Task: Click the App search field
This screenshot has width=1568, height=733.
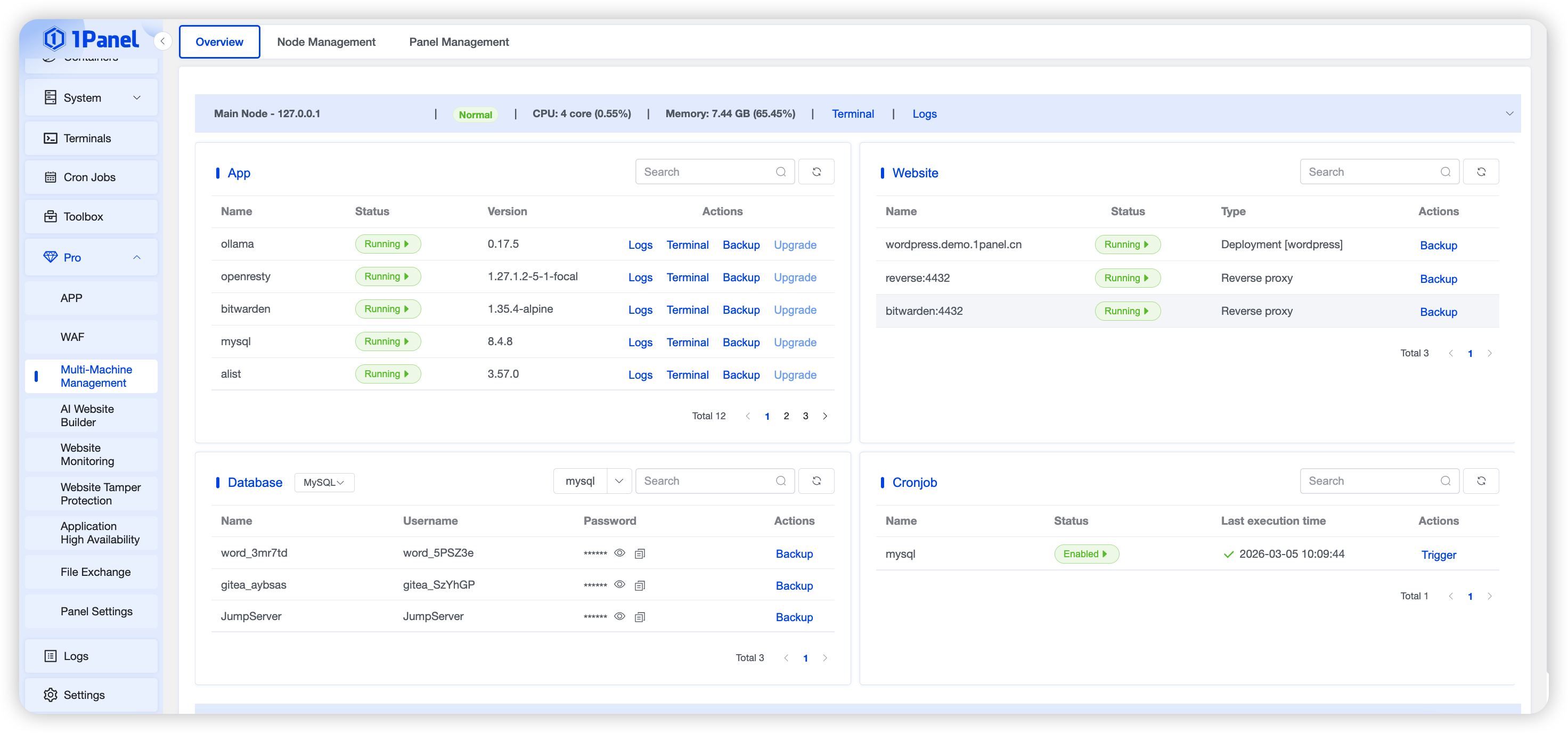Action: (706, 172)
